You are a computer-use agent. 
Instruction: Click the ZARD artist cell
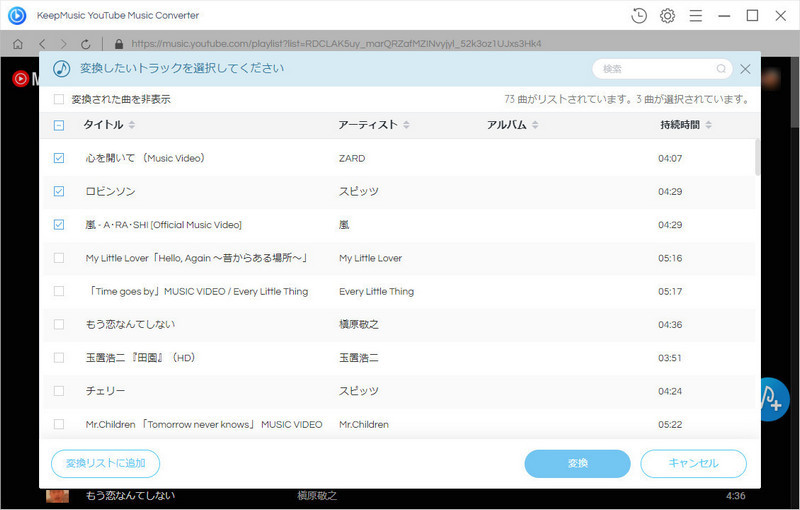[352, 159]
